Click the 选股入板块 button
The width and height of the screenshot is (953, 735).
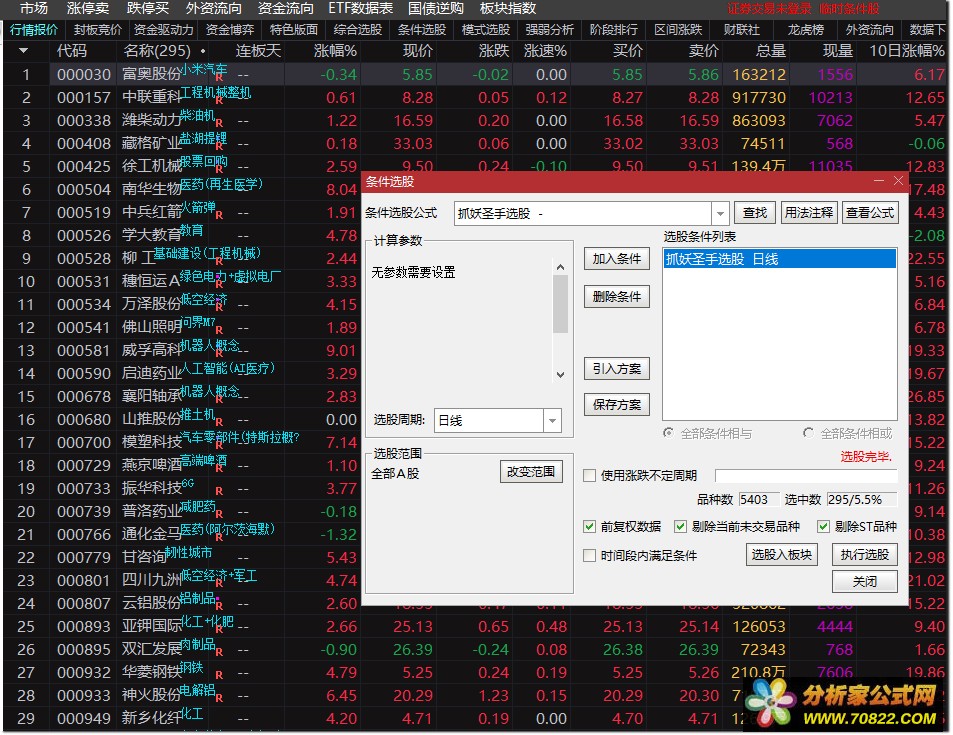click(x=782, y=554)
